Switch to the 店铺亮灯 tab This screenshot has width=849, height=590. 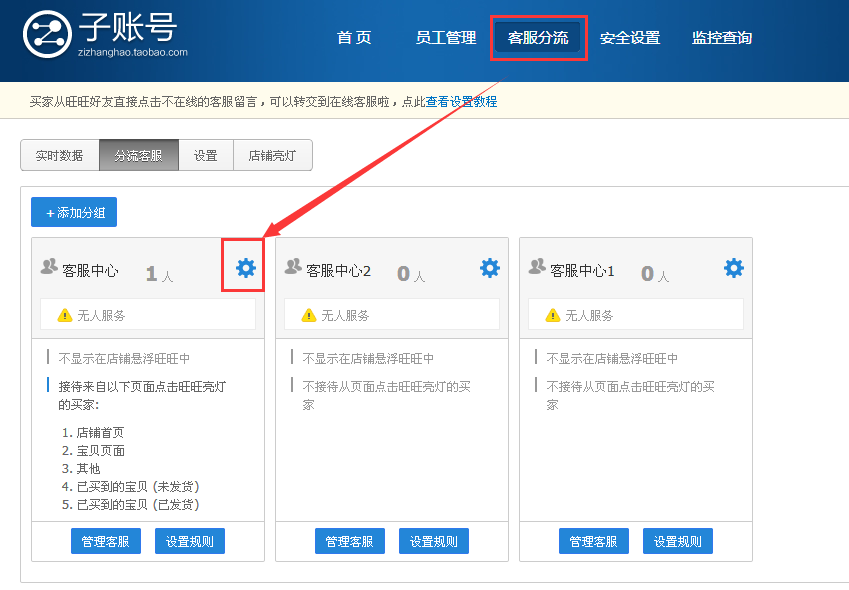272,155
